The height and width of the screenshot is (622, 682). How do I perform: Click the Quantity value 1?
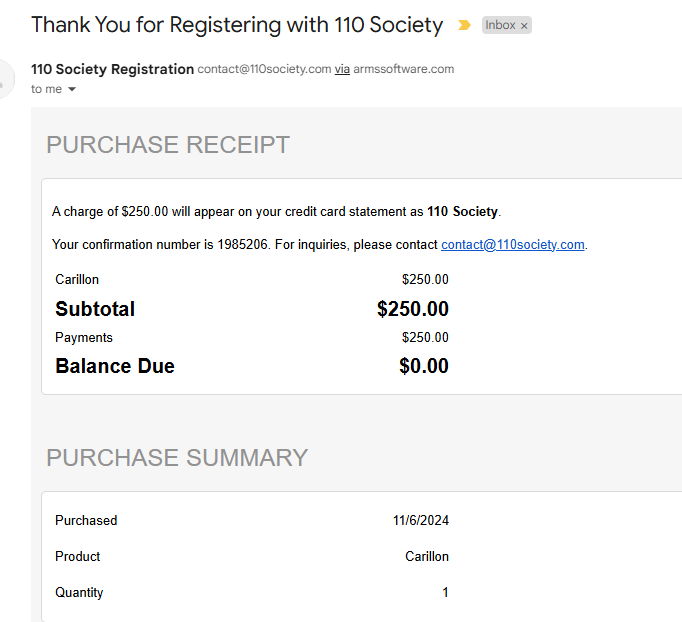point(445,592)
